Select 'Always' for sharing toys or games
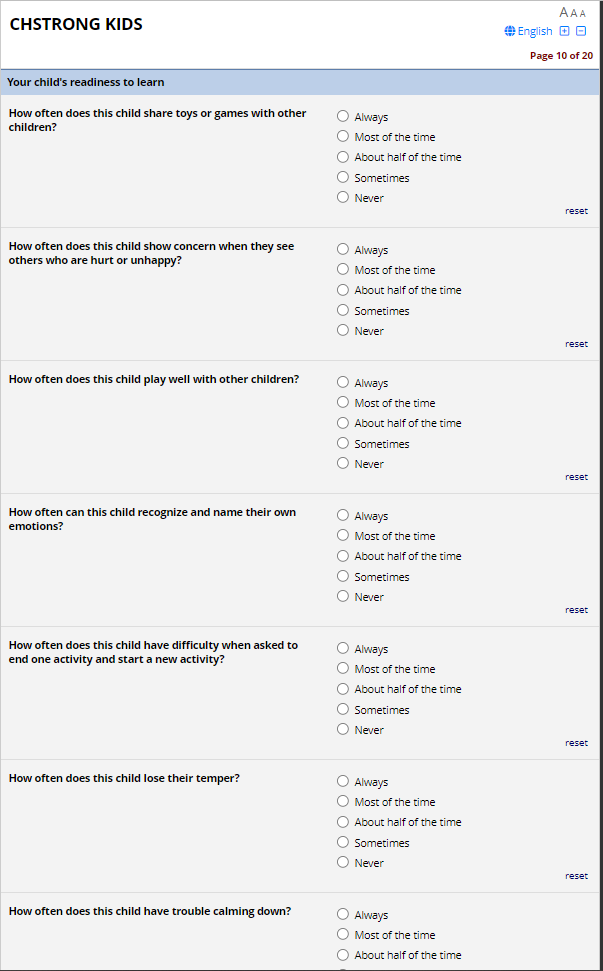Image resolution: width=603 pixels, height=971 pixels. point(343,116)
